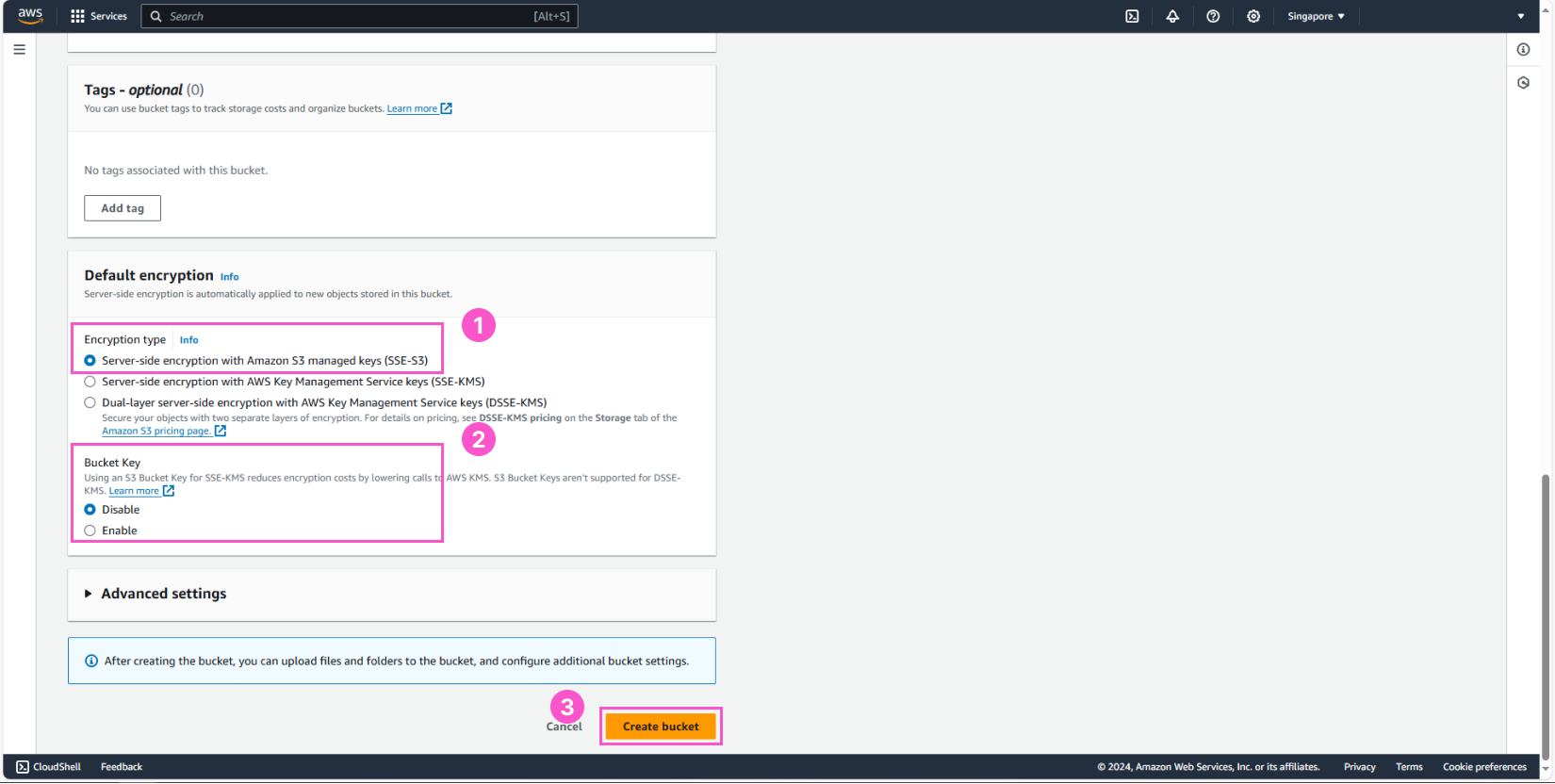Click Feedback in the footer
Image resolution: width=1555 pixels, height=784 pixels.
click(x=122, y=767)
